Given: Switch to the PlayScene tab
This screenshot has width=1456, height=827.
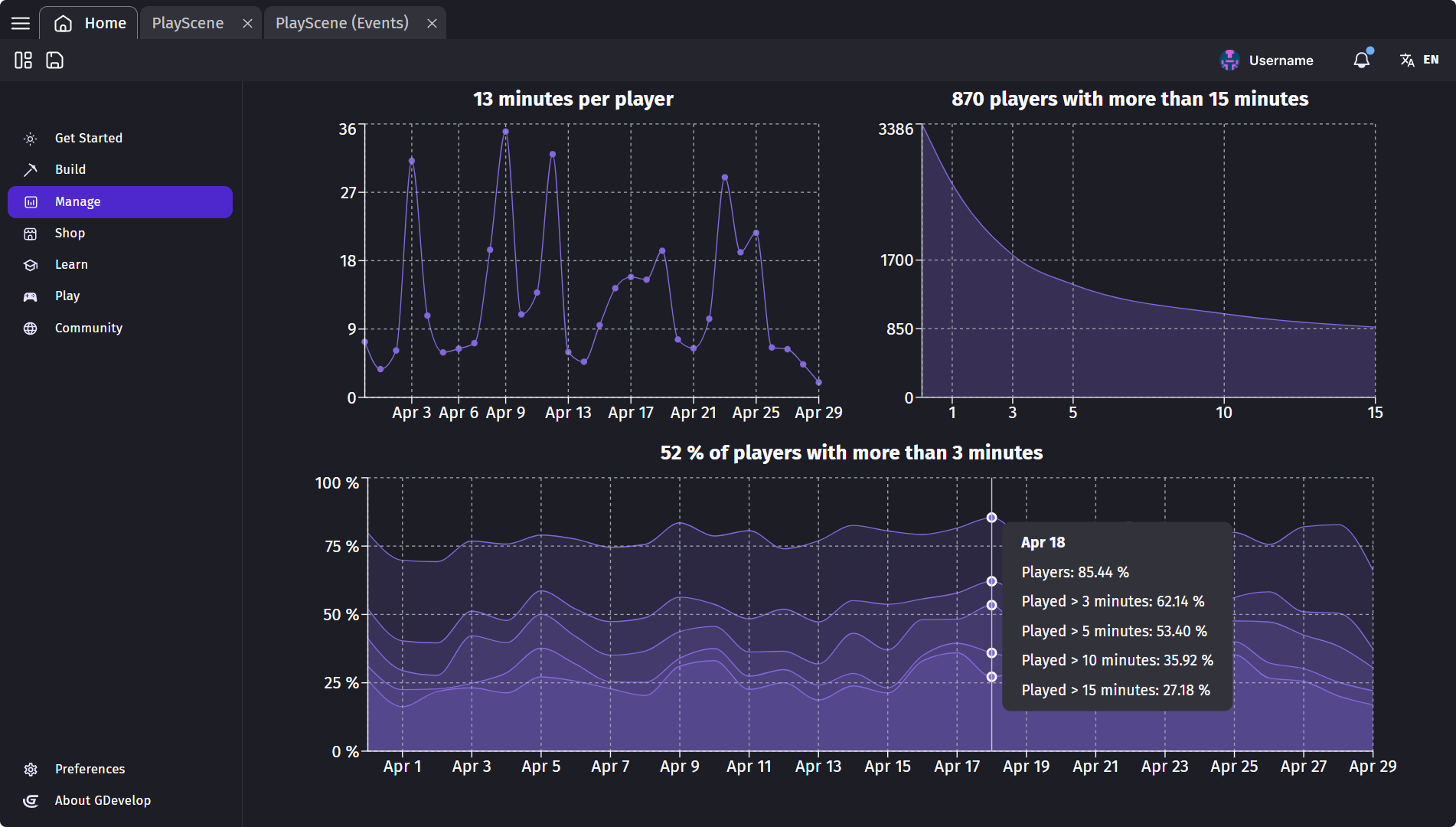Looking at the screenshot, I should pyautogui.click(x=188, y=22).
